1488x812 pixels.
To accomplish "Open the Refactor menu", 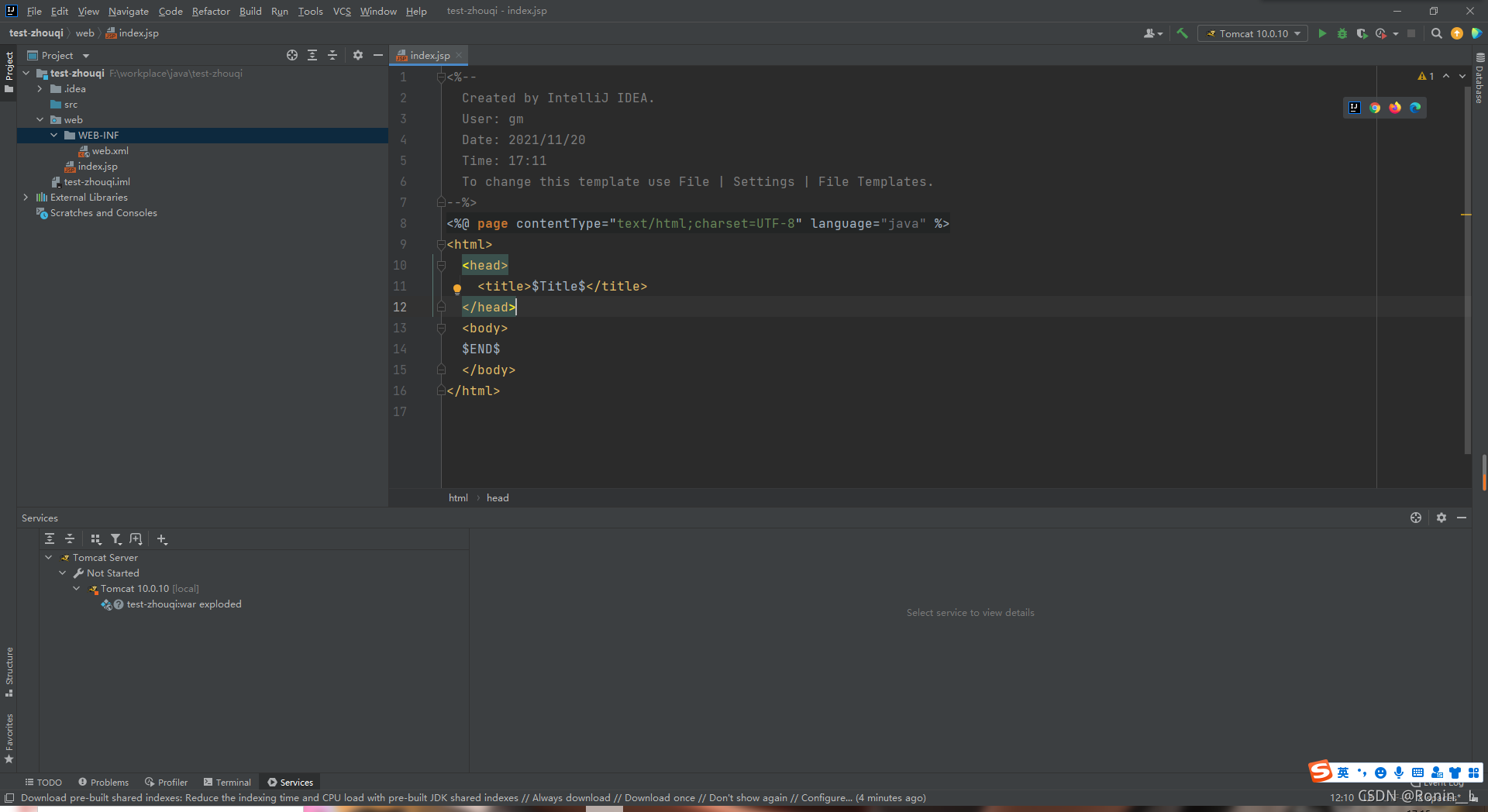I will 211,11.
